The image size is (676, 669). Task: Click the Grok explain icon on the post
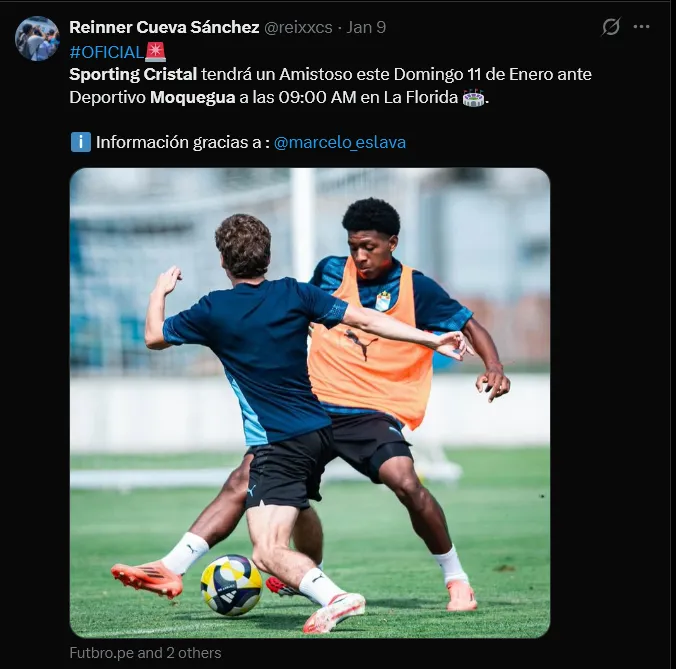coord(611,27)
